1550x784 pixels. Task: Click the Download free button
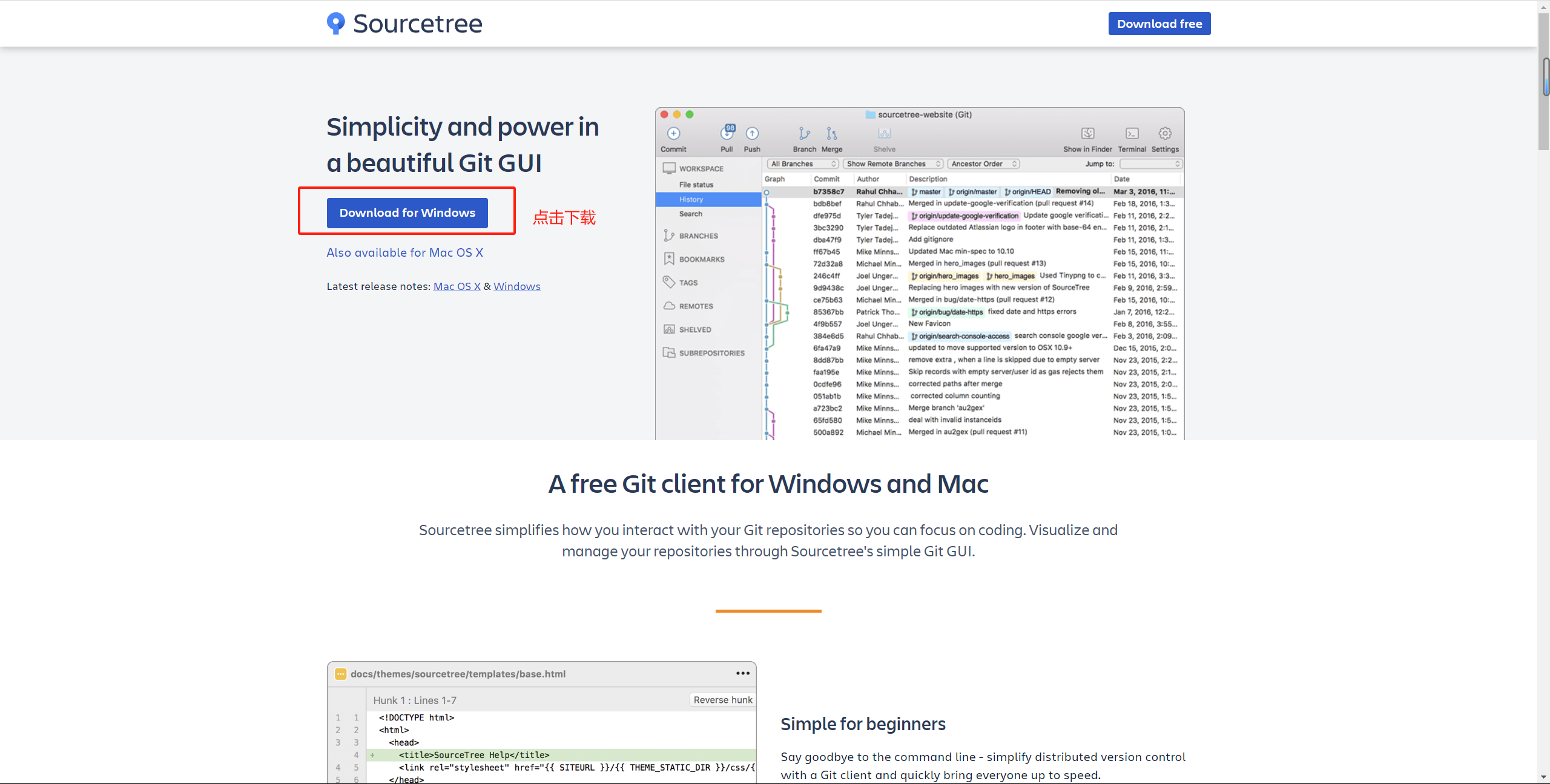tap(1159, 24)
